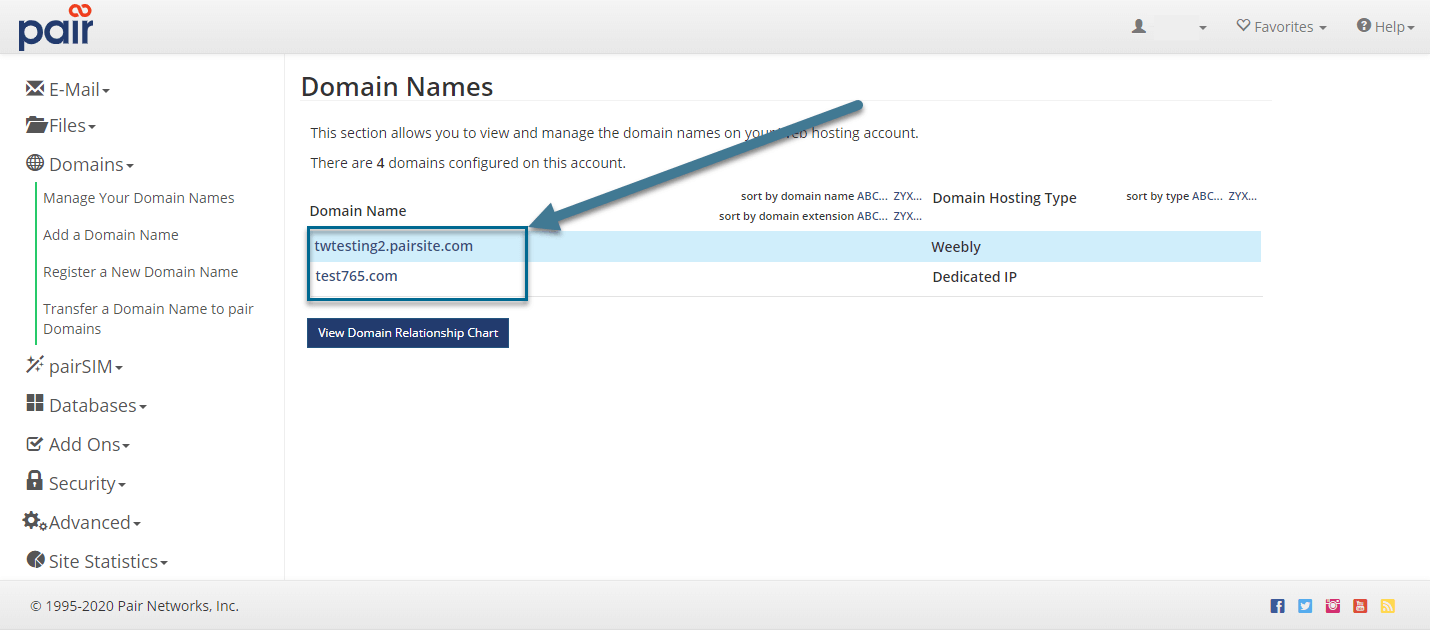1430x630 pixels.
Task: Open the twtesting2.pairsite.com domain
Action: (x=394, y=246)
